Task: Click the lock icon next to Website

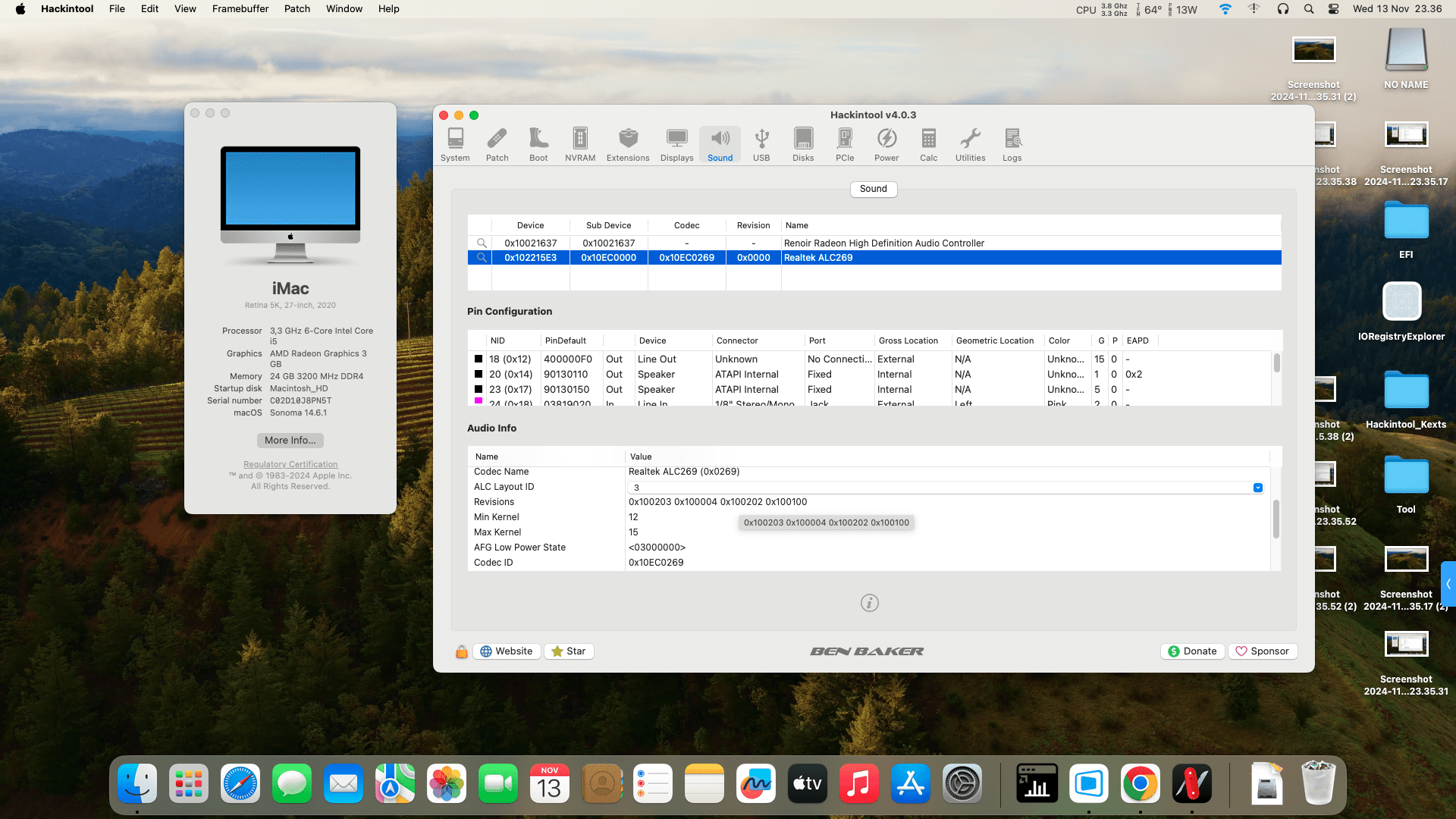Action: 461,651
